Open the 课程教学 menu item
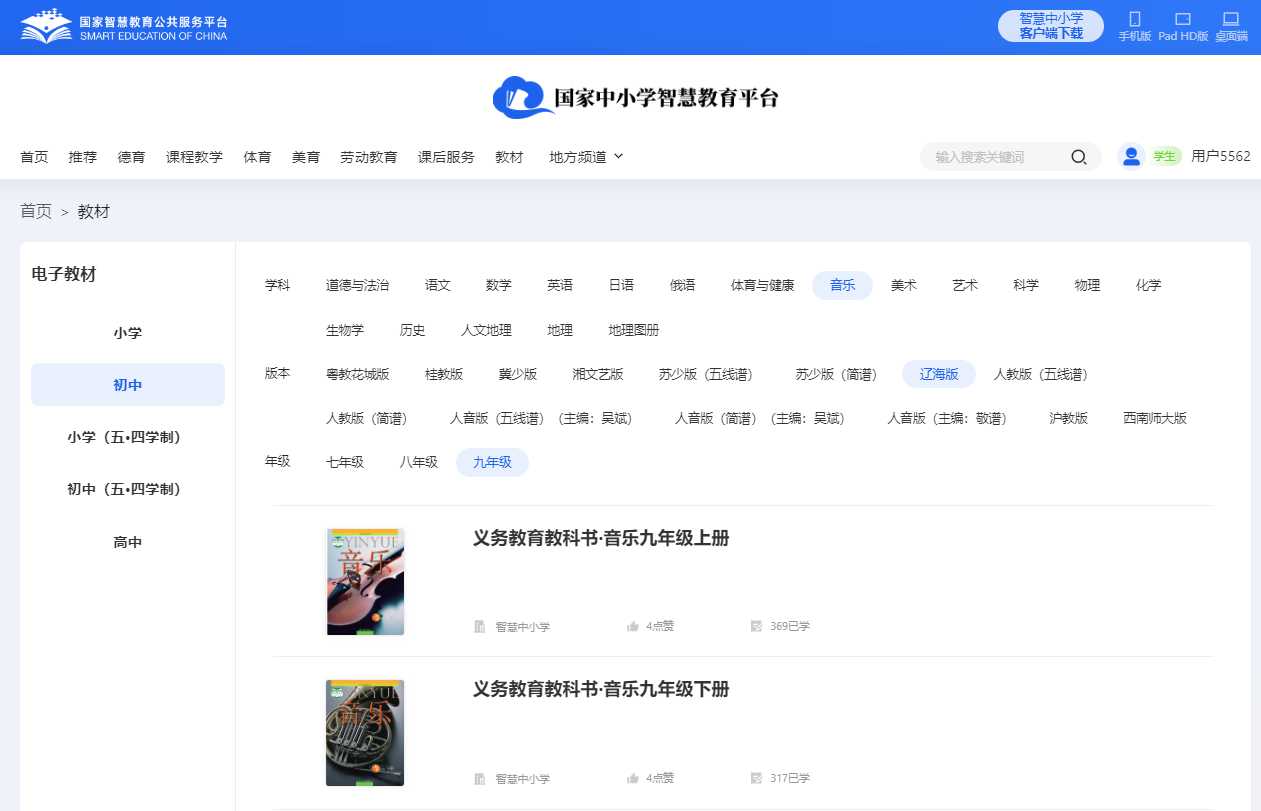The image size is (1261, 811). (194, 157)
